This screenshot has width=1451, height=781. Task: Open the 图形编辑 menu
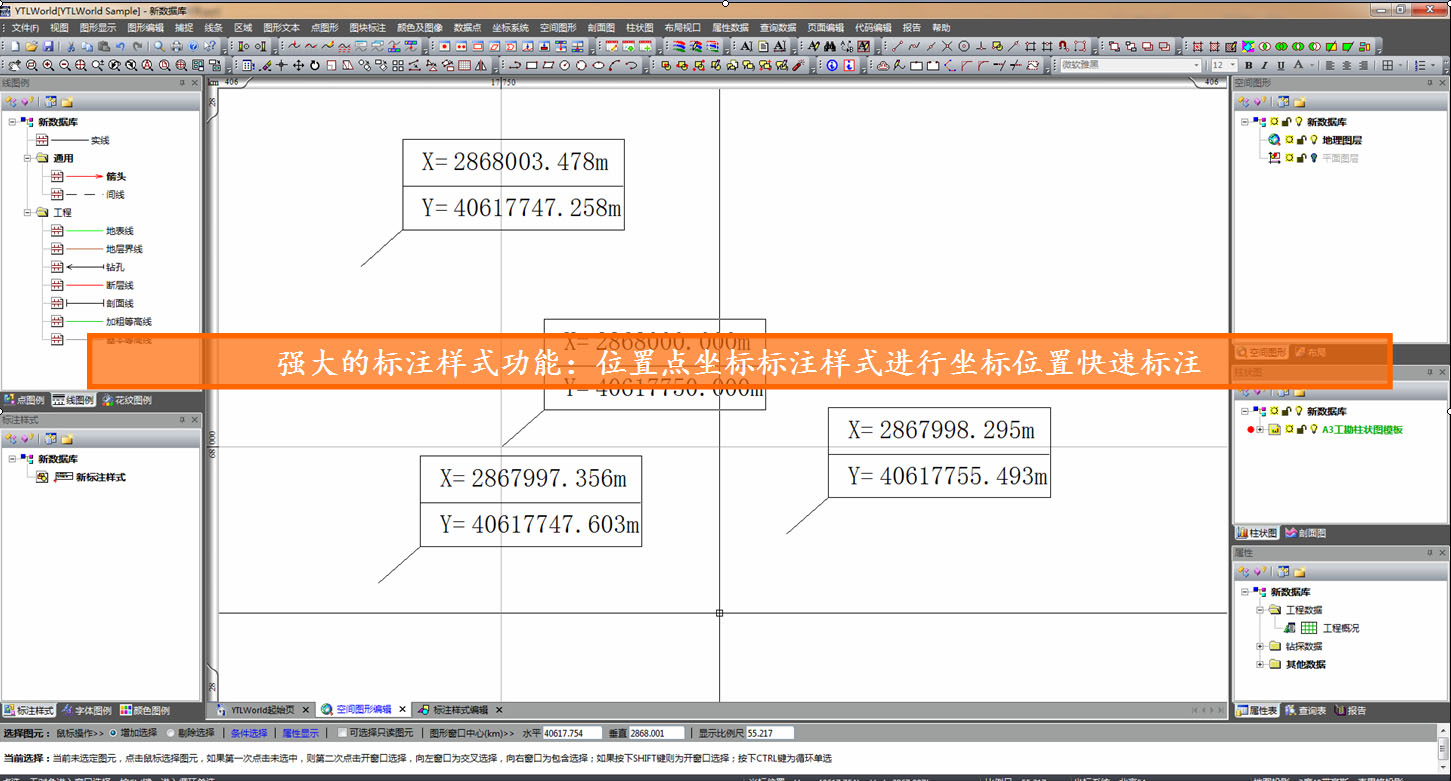click(145, 27)
